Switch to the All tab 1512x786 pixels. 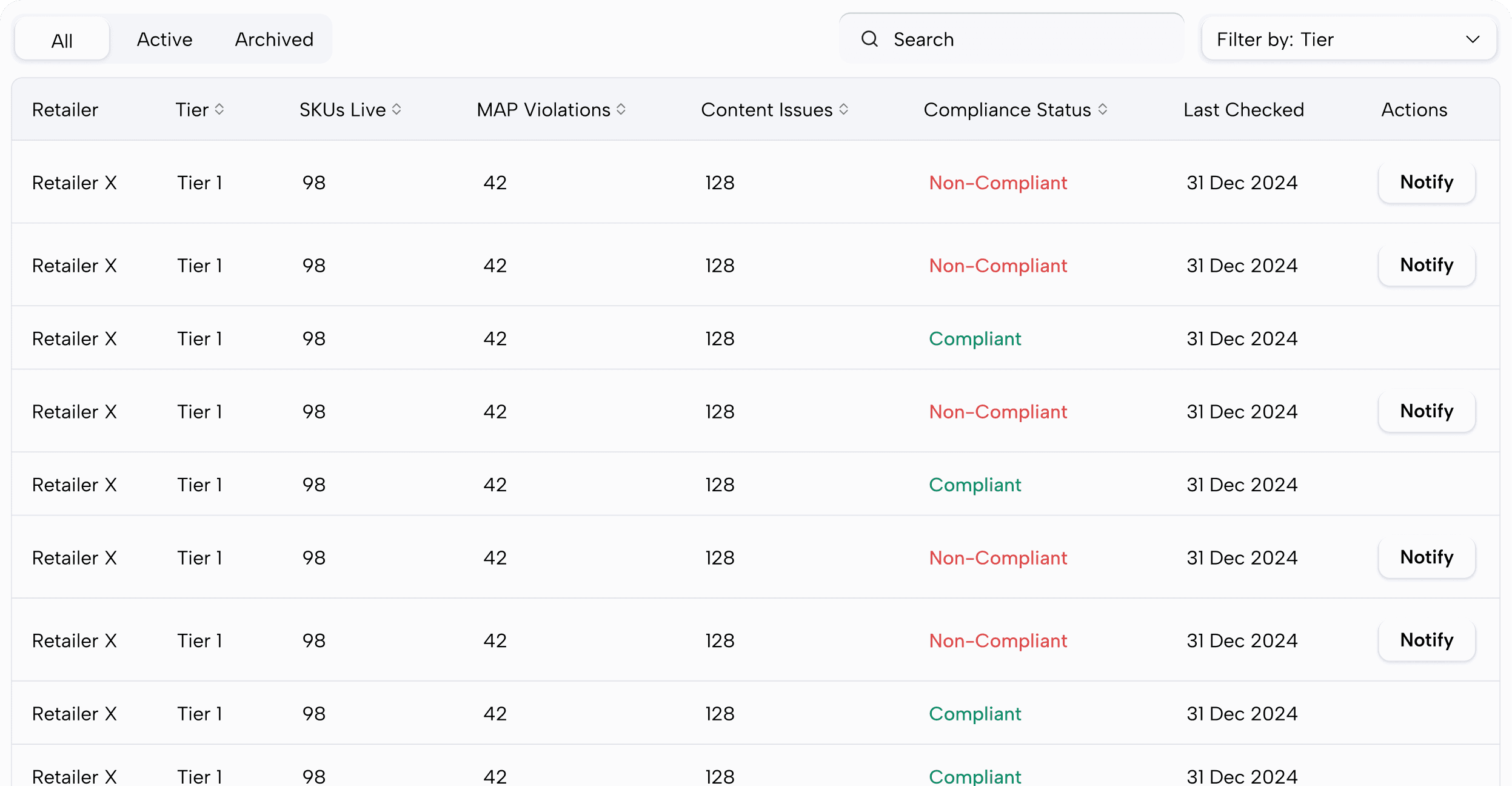point(62,40)
